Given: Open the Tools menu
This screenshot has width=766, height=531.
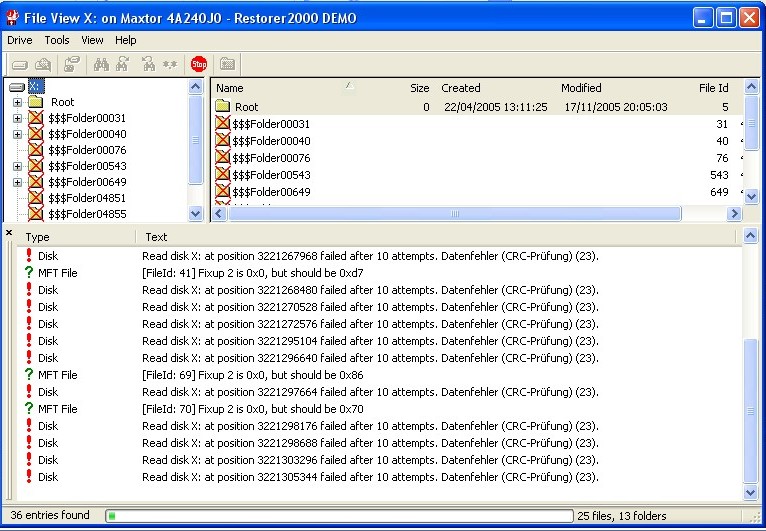Looking at the screenshot, I should click(x=57, y=40).
